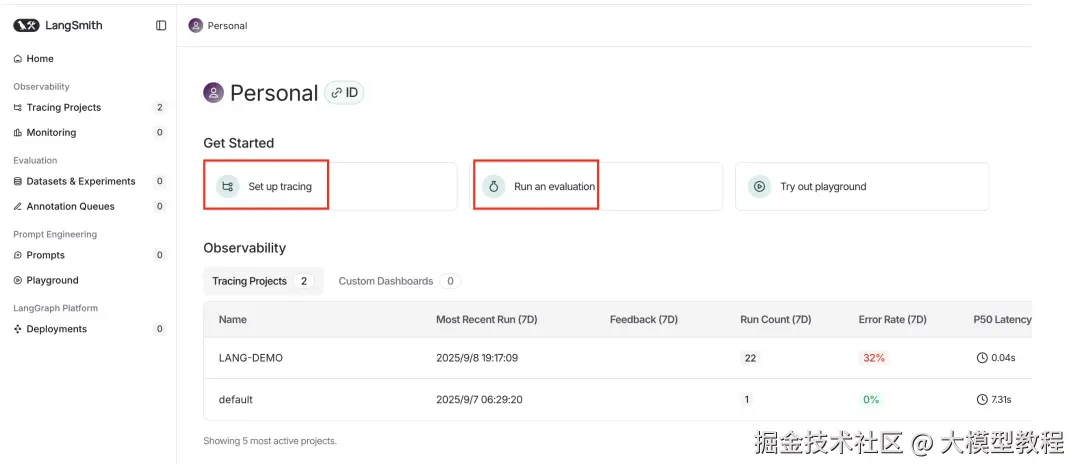Click the Prompts icon in the sidebar
Screen dimensions: 1080x472
pos(18,255)
